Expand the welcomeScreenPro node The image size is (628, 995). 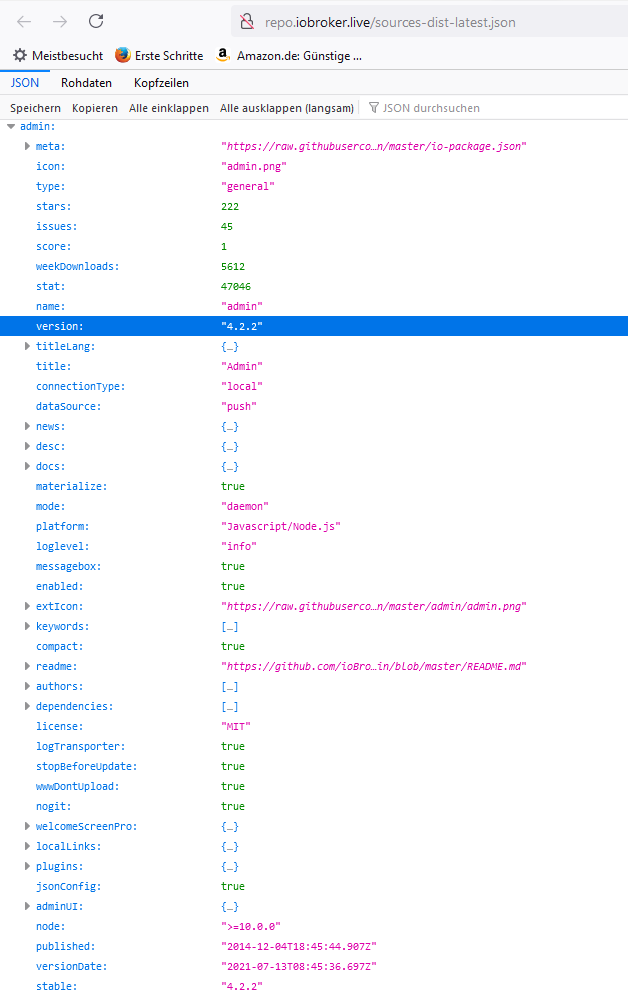(x=27, y=826)
